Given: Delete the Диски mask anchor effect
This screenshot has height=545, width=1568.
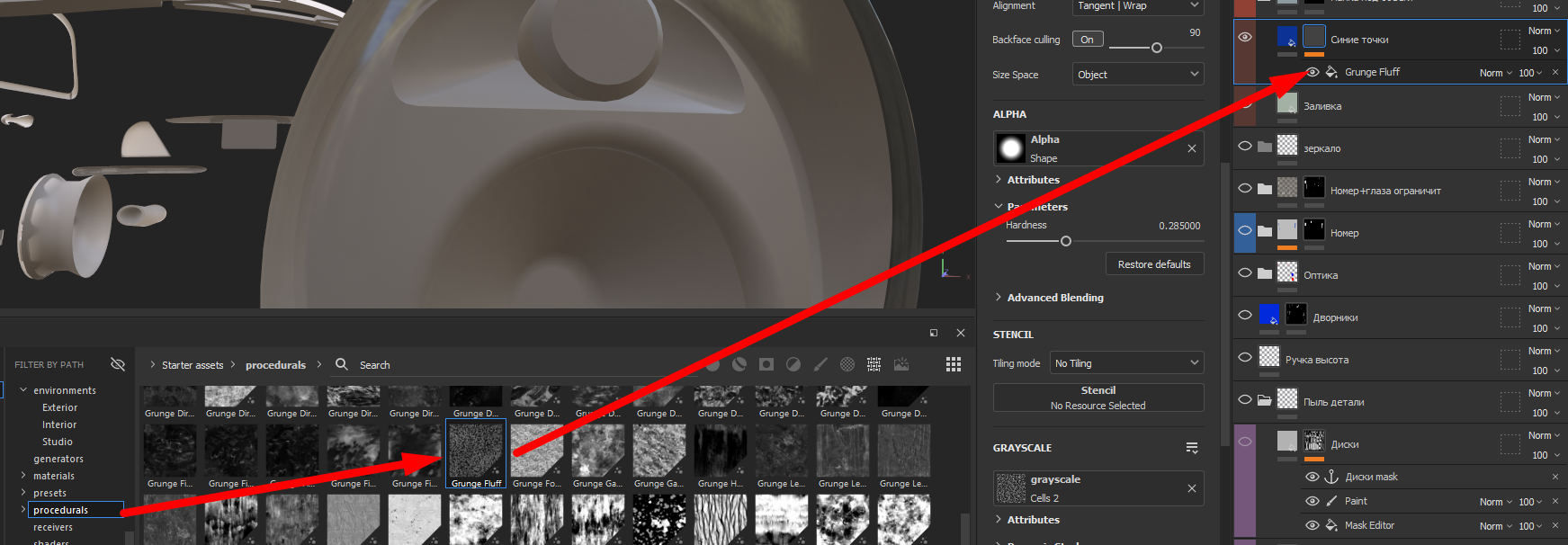Looking at the screenshot, I should tap(1555, 477).
